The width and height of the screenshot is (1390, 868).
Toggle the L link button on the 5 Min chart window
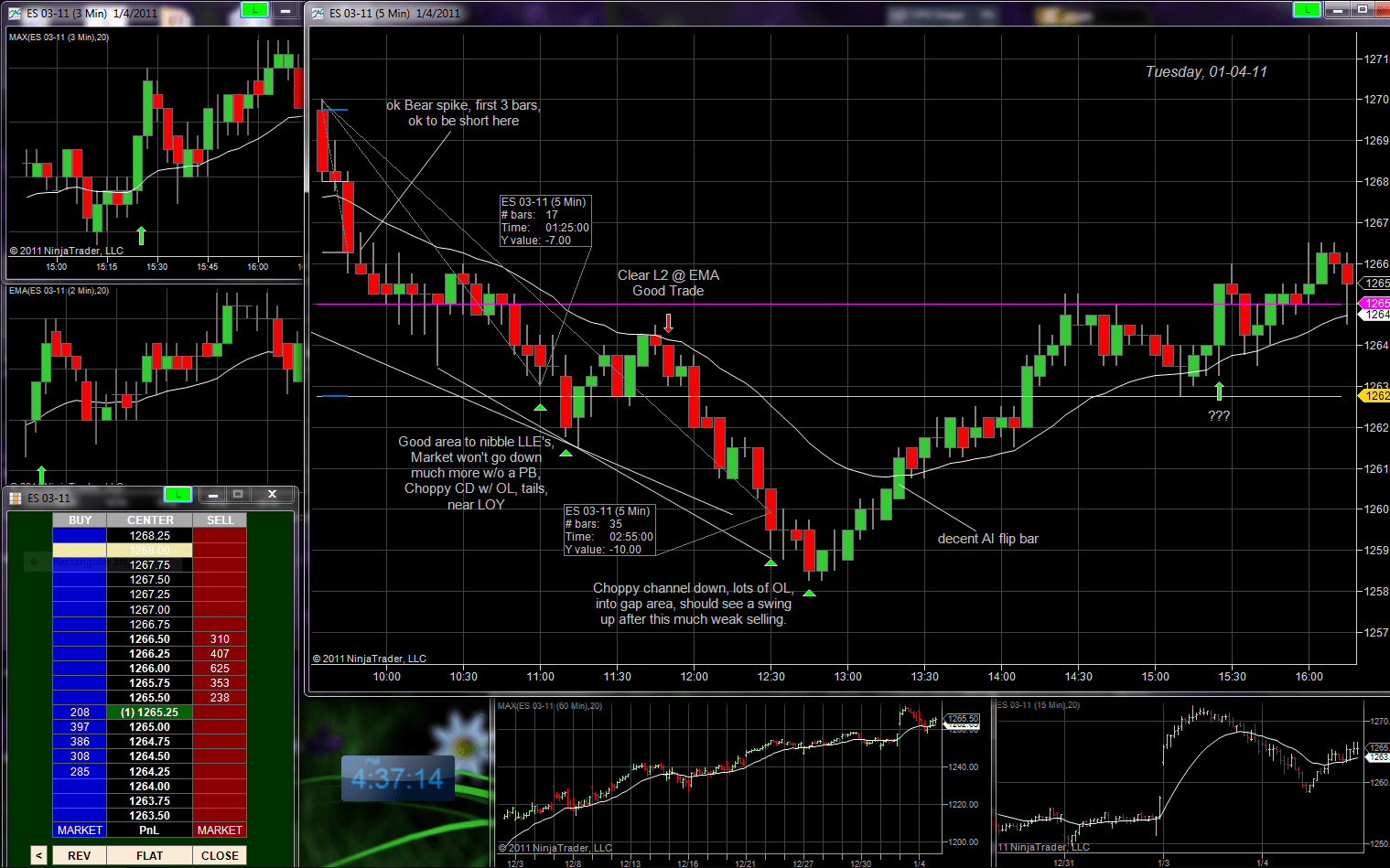[x=1307, y=8]
